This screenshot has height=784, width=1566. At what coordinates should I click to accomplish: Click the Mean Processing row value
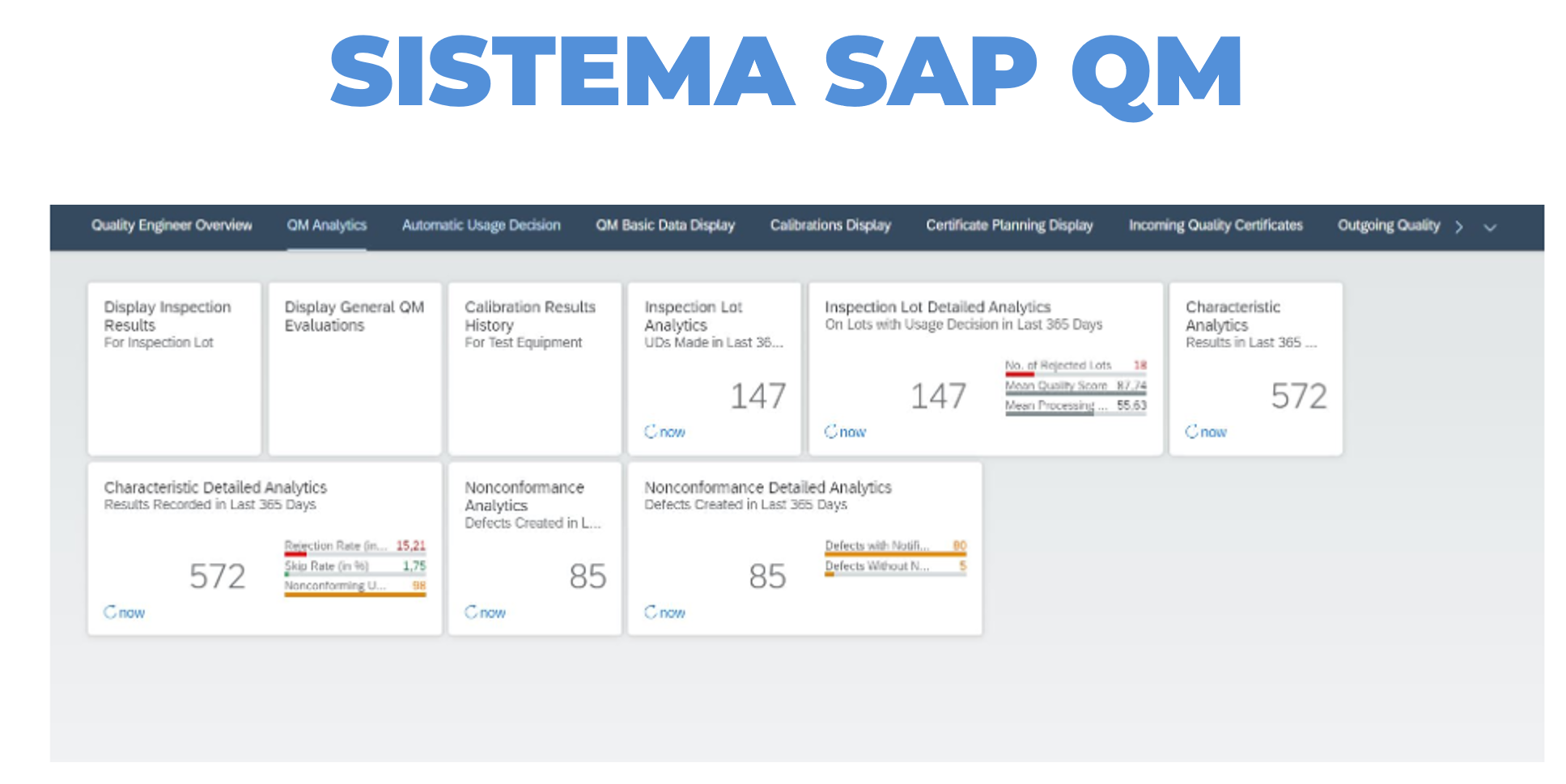1131,405
